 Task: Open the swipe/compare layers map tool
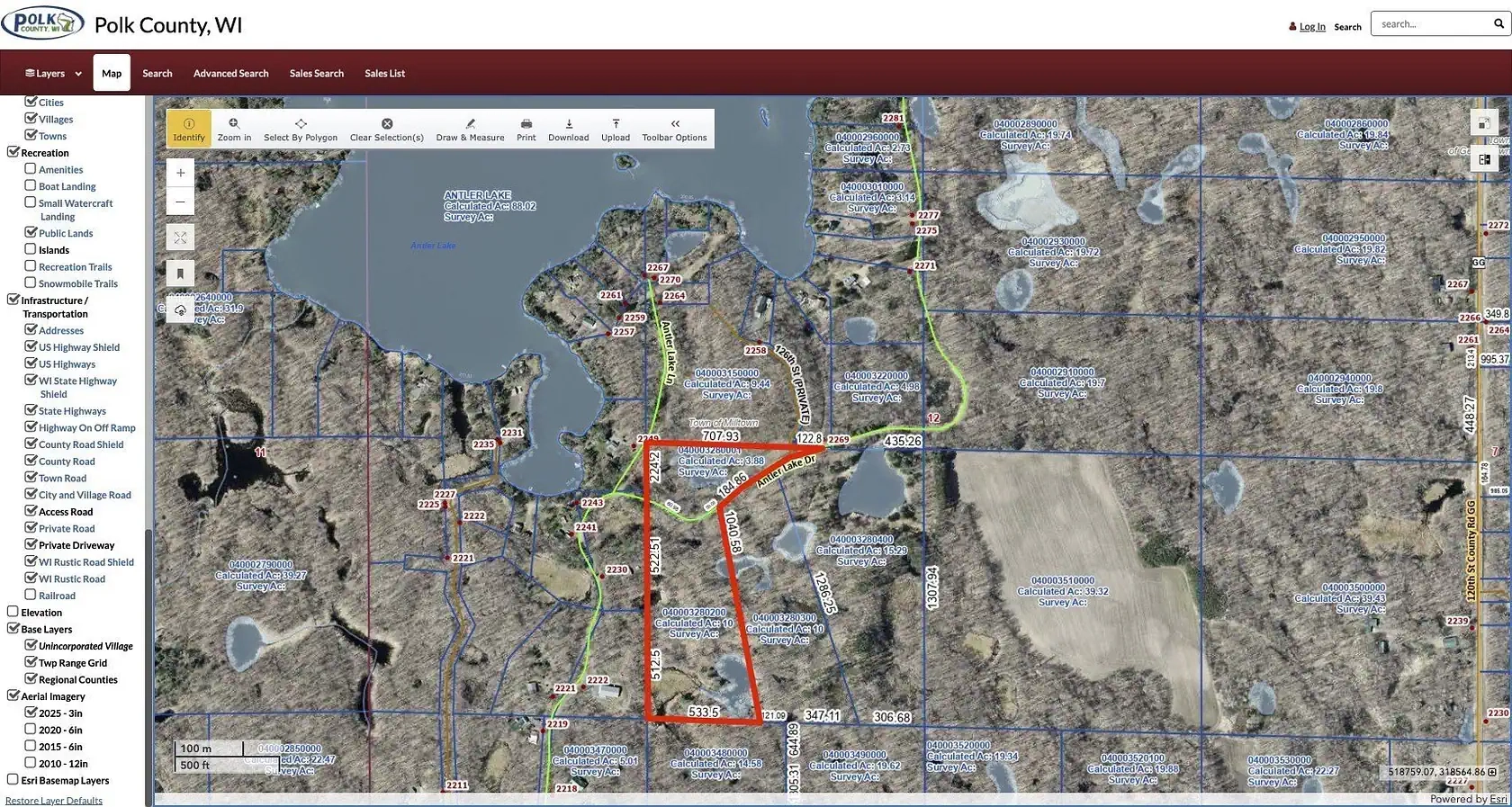tap(1484, 159)
